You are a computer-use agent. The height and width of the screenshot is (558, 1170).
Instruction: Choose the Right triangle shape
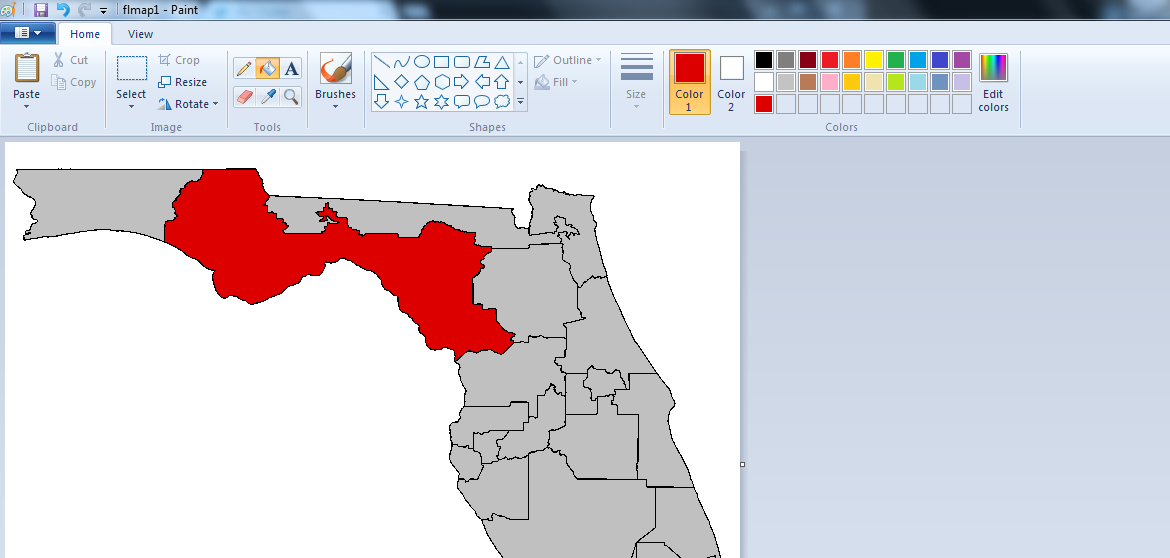(x=381, y=82)
